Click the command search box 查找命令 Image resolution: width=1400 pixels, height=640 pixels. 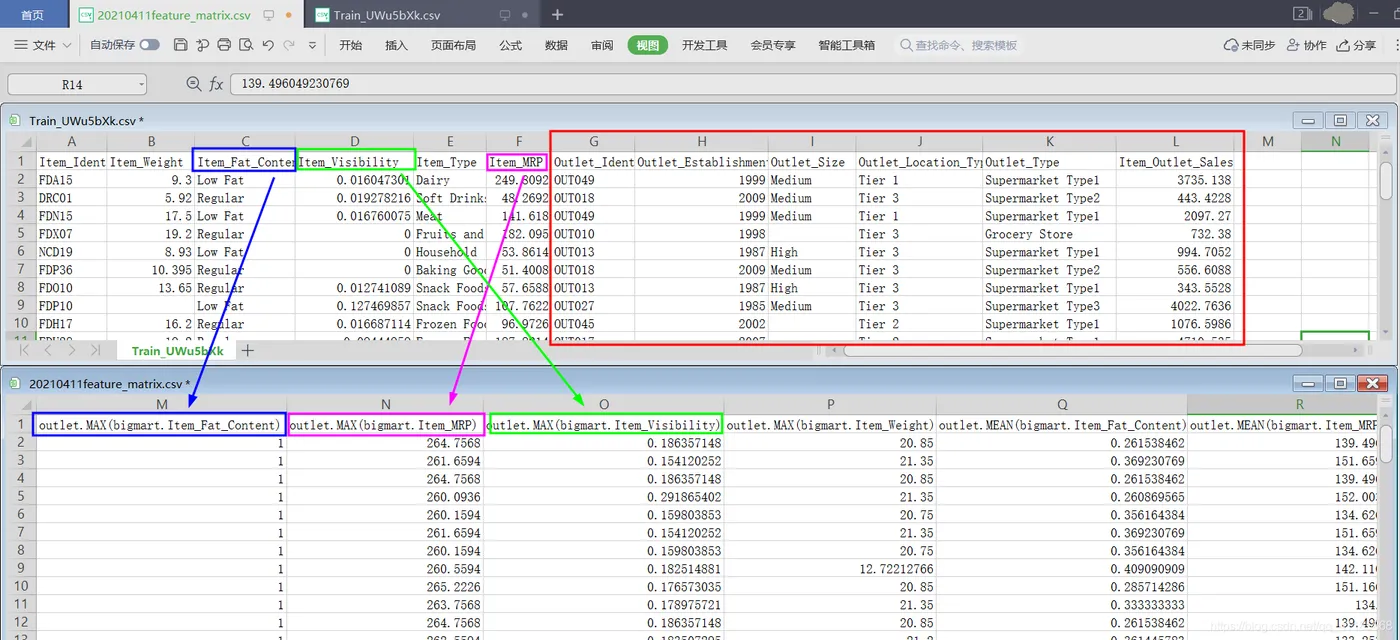[x=960, y=45]
